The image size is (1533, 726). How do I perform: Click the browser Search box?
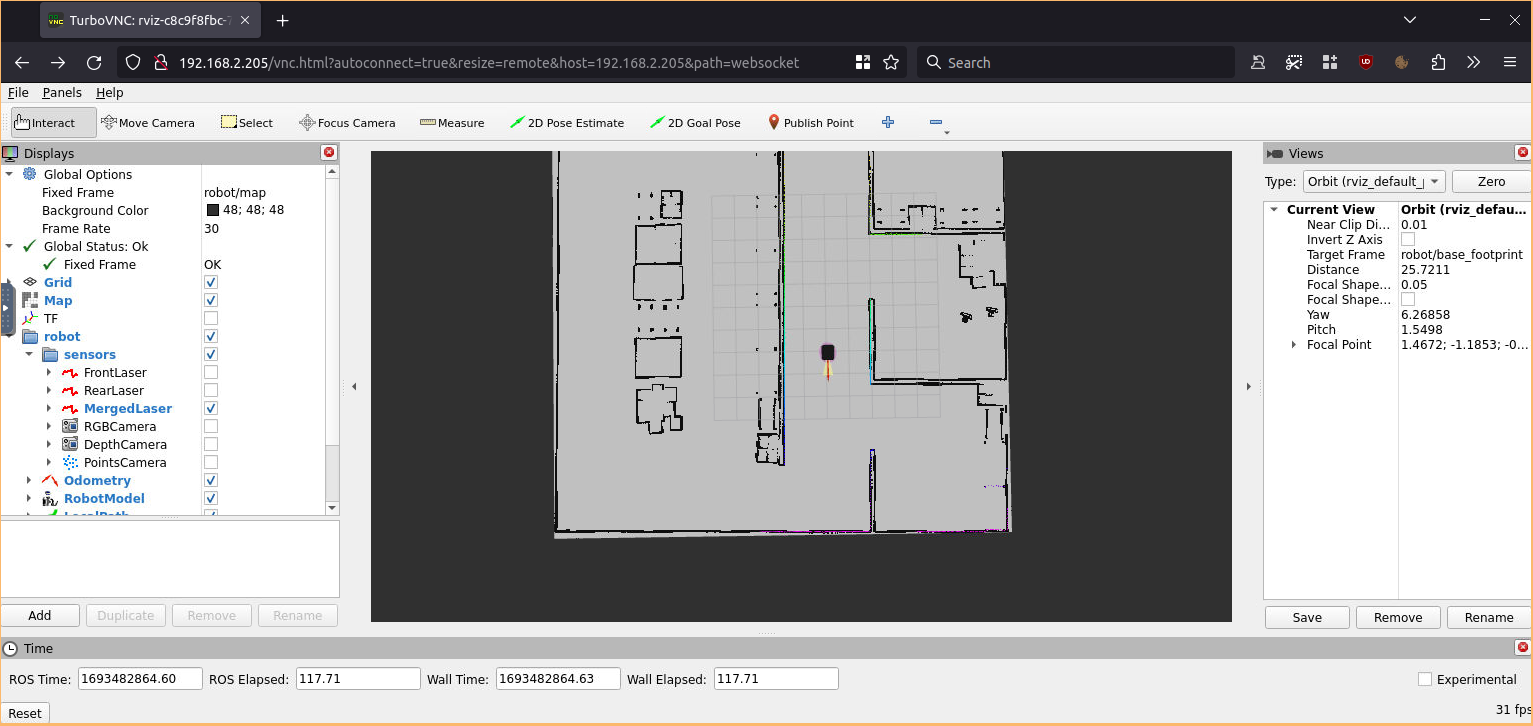[1075, 62]
